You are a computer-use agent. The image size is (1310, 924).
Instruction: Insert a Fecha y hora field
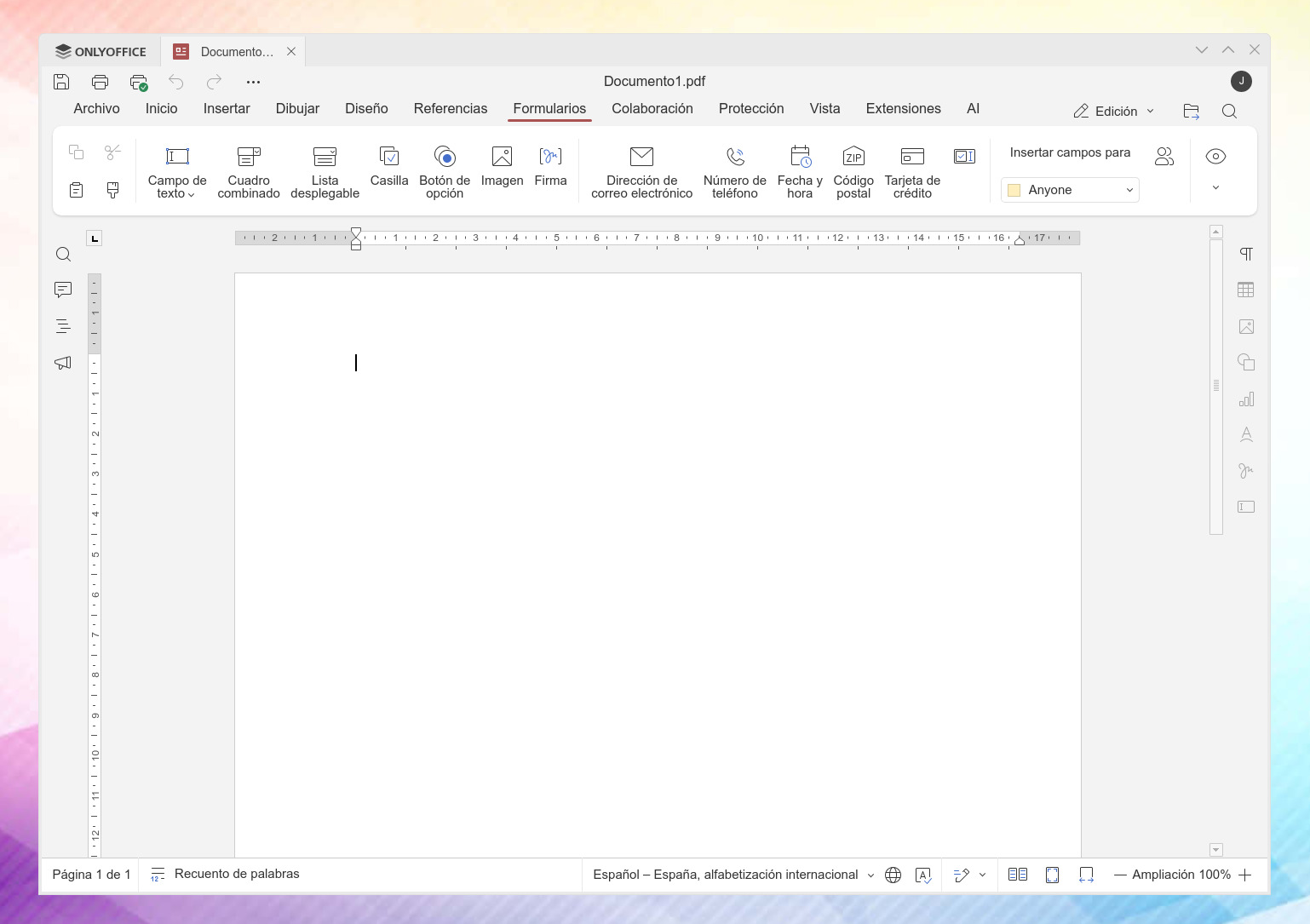click(x=799, y=170)
